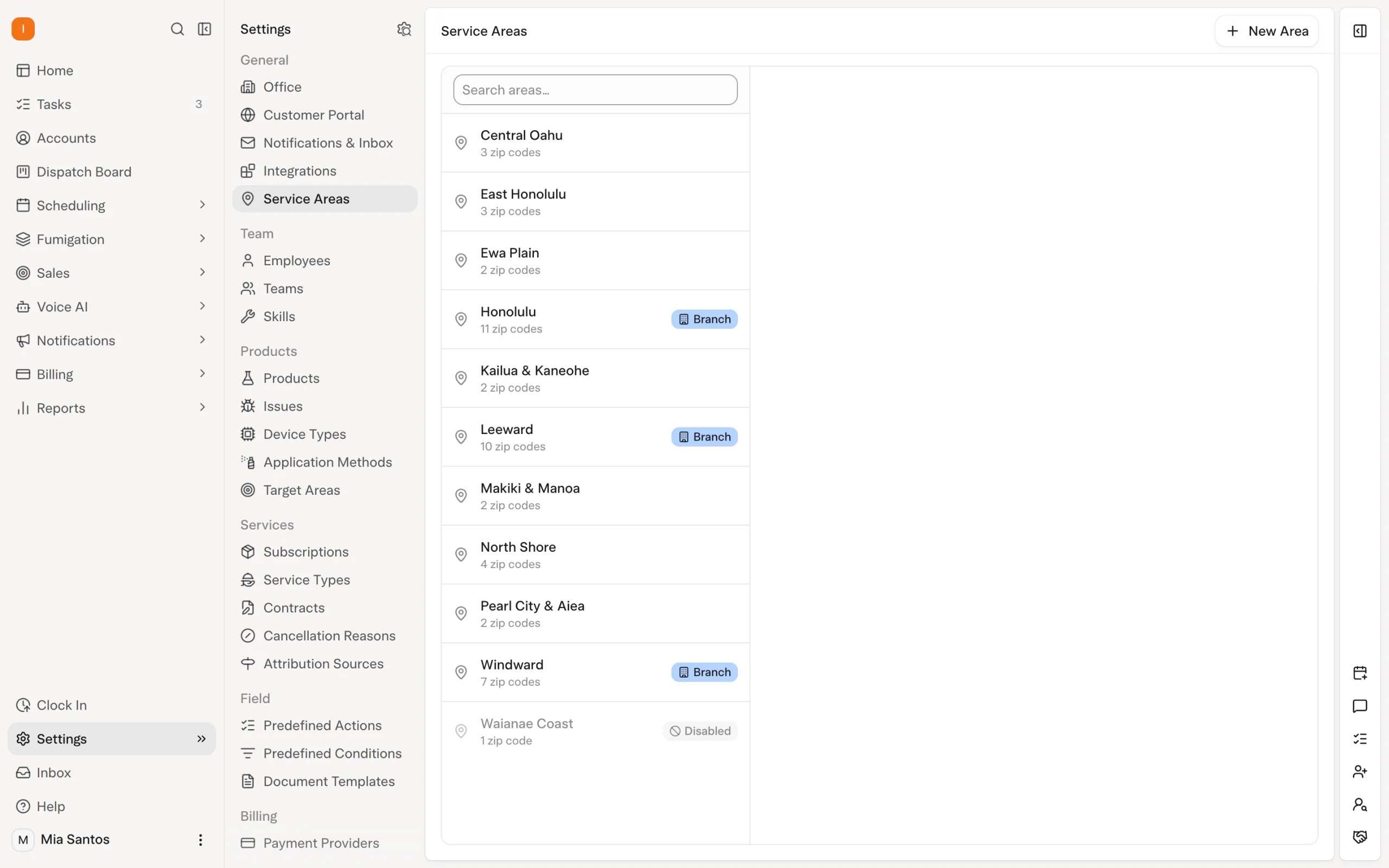Click the Branch badge on Leeward
The image size is (1389, 868).
pyautogui.click(x=704, y=437)
